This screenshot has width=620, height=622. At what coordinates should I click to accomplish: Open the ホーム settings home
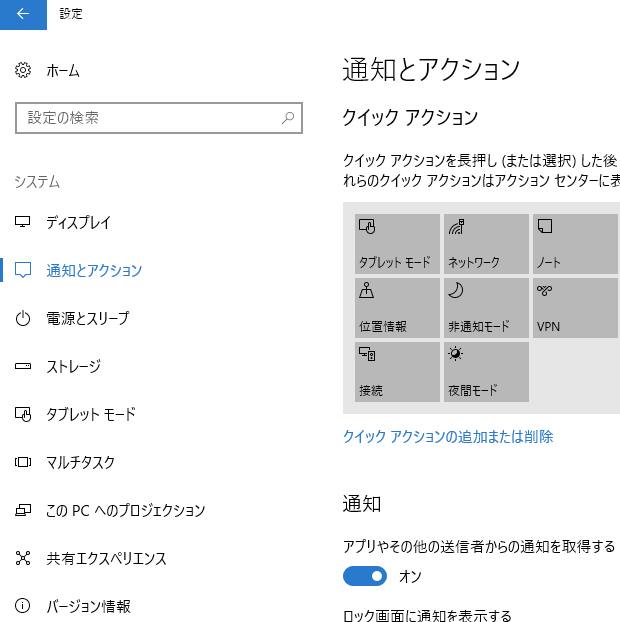click(62, 71)
